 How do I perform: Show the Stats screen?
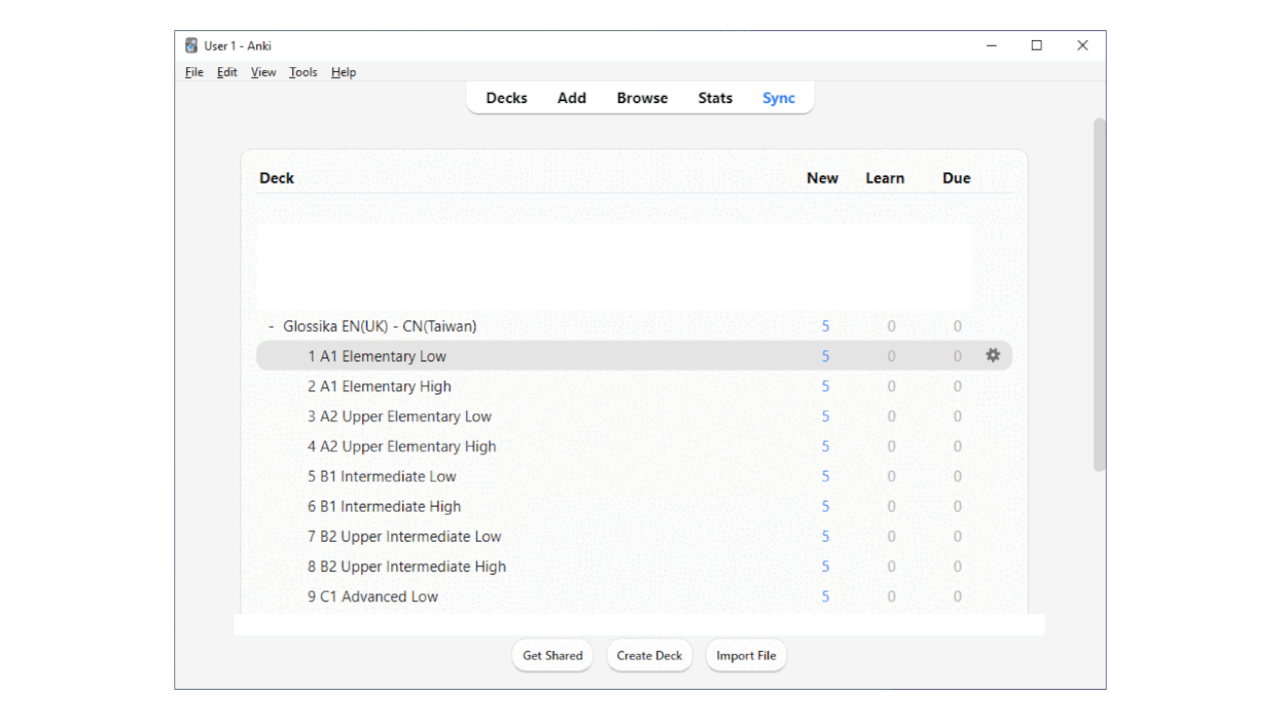pyautogui.click(x=715, y=98)
